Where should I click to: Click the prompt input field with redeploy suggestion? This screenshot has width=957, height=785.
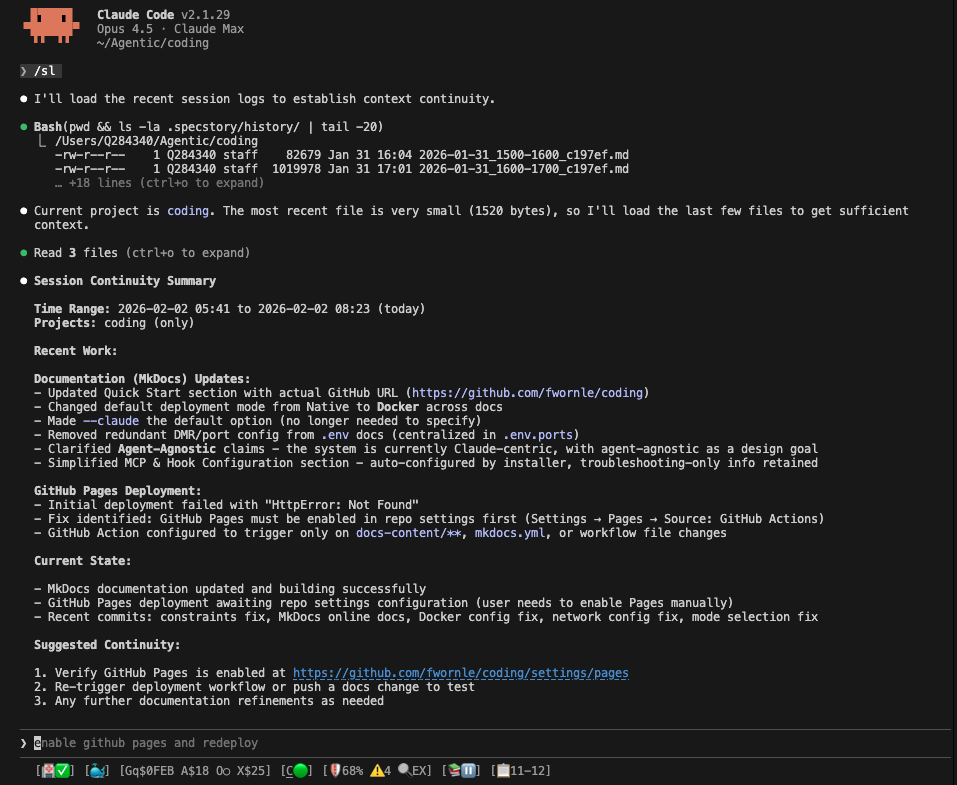[x=485, y=743]
